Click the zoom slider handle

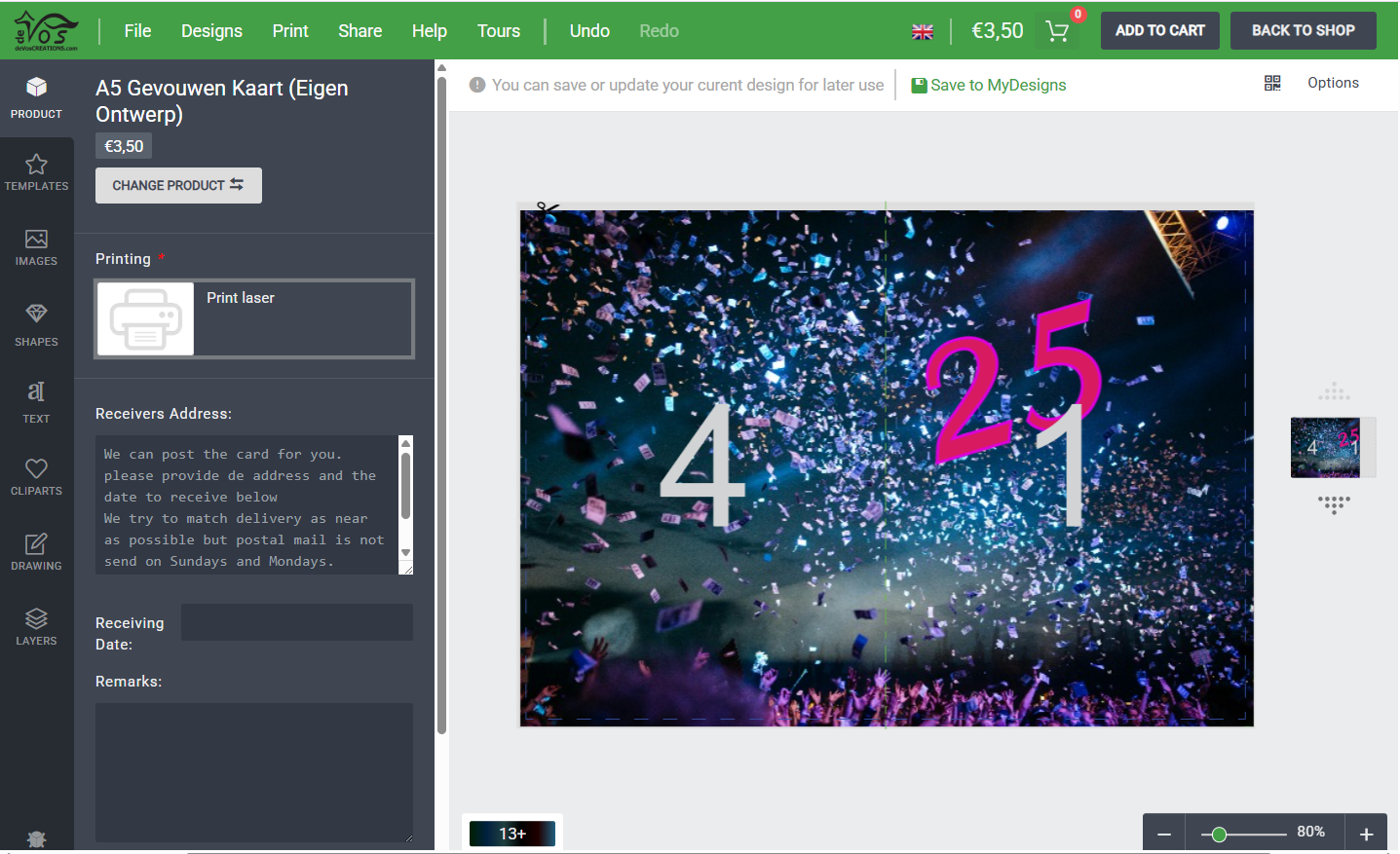[1219, 835]
